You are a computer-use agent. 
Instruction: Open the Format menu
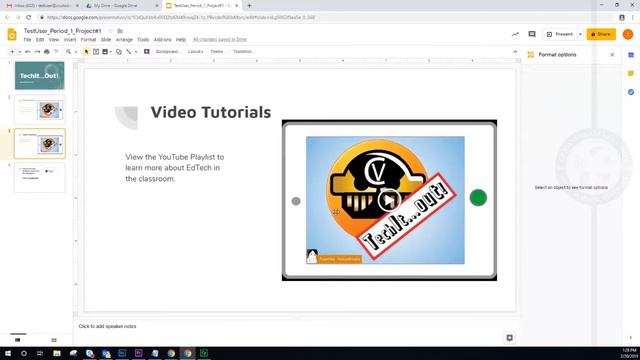pyautogui.click(x=88, y=40)
